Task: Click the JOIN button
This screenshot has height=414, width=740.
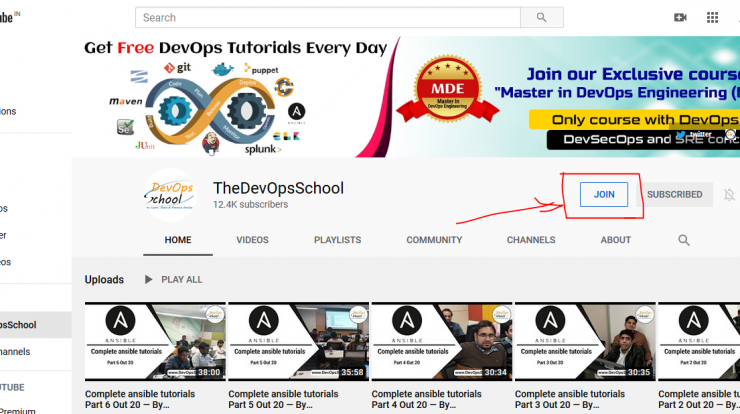Action: [x=604, y=194]
